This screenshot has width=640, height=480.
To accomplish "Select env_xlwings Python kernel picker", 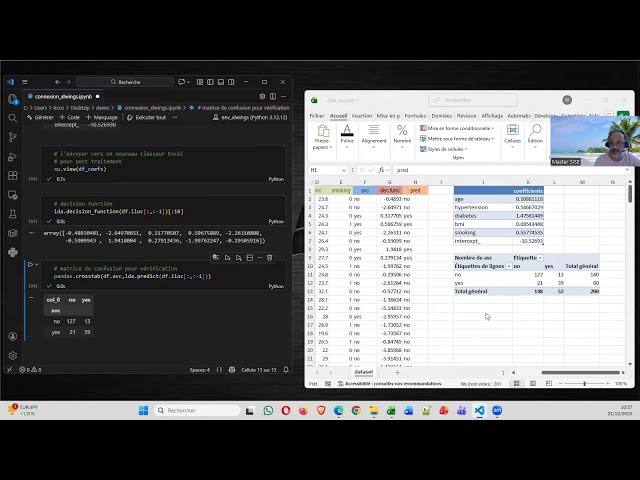I will (250, 118).
